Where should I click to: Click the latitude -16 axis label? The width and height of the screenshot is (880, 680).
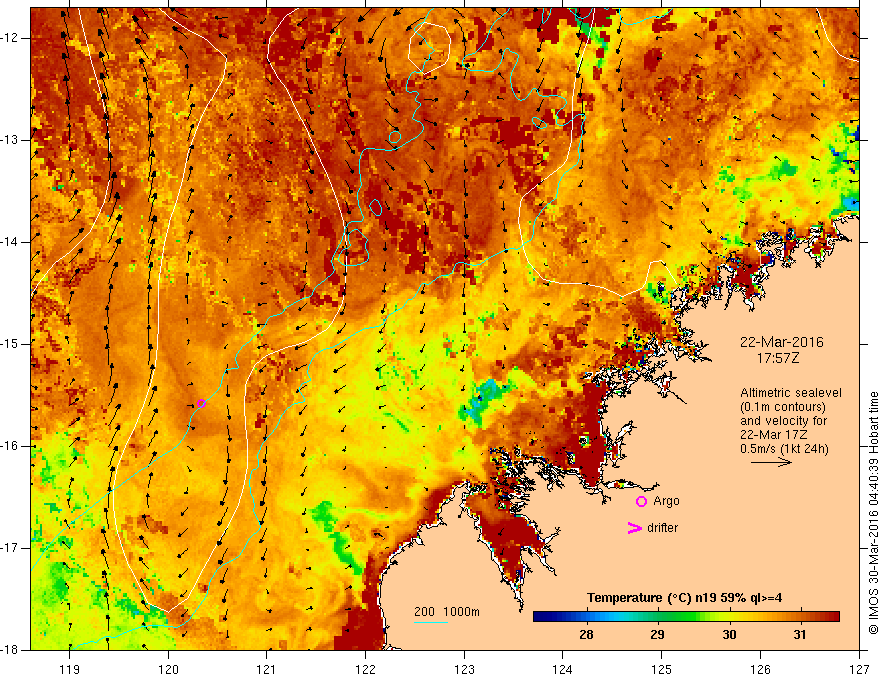[x=11, y=446]
